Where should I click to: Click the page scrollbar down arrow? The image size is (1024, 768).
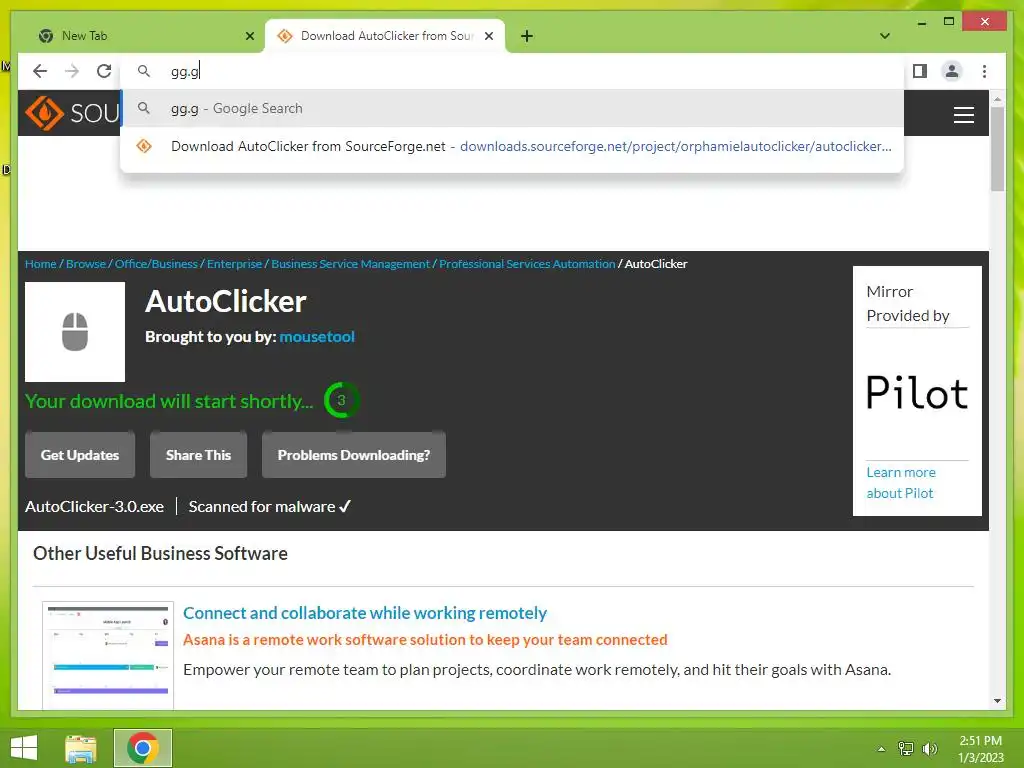point(997,701)
